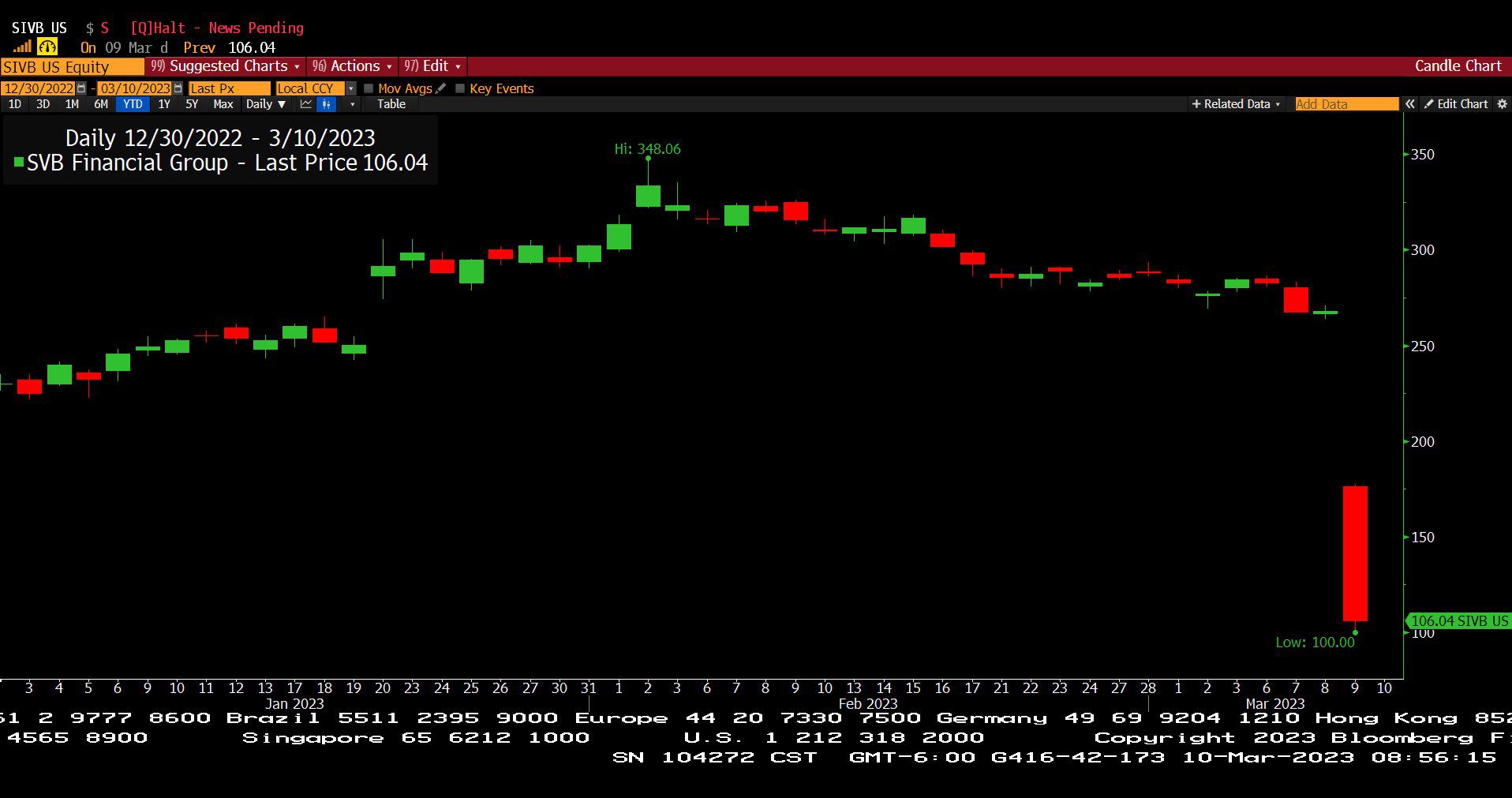Click the Last Px data field
This screenshot has height=798, width=1512.
[x=229, y=88]
